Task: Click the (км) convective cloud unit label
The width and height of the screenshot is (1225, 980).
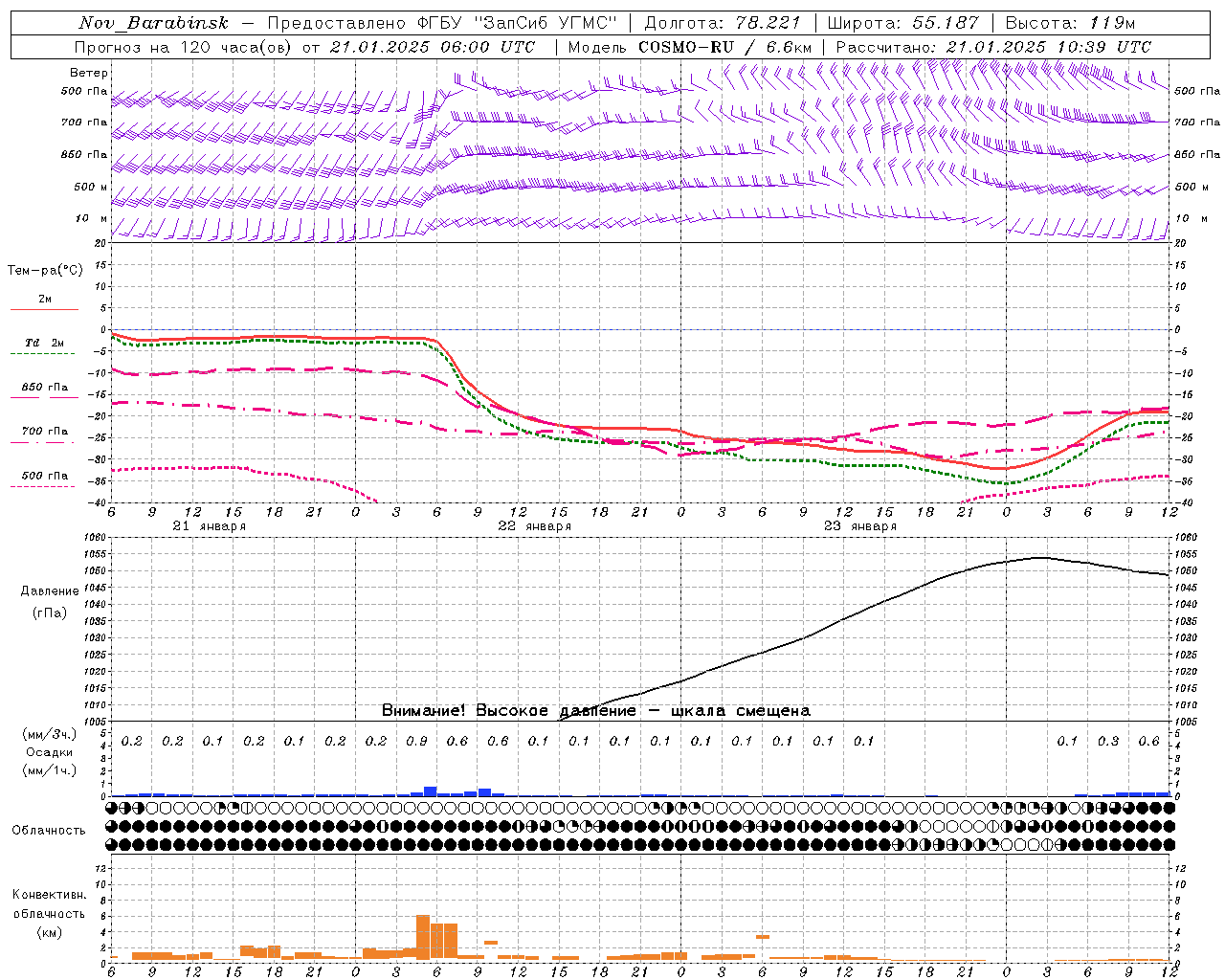Action: pyautogui.click(x=49, y=932)
